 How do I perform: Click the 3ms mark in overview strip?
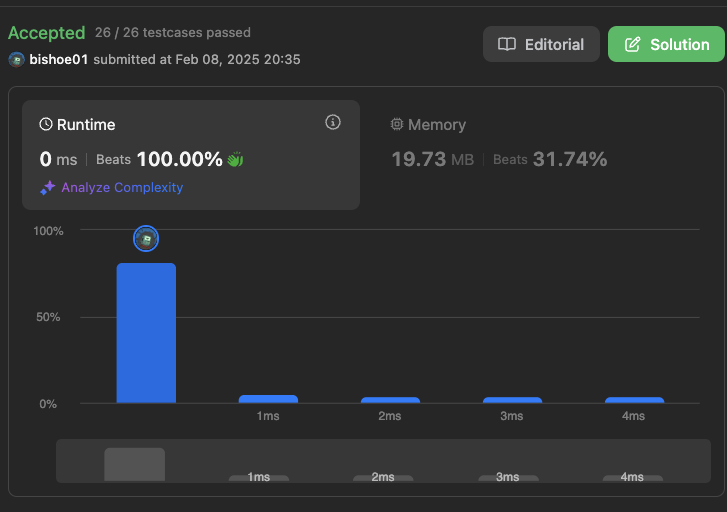508,477
